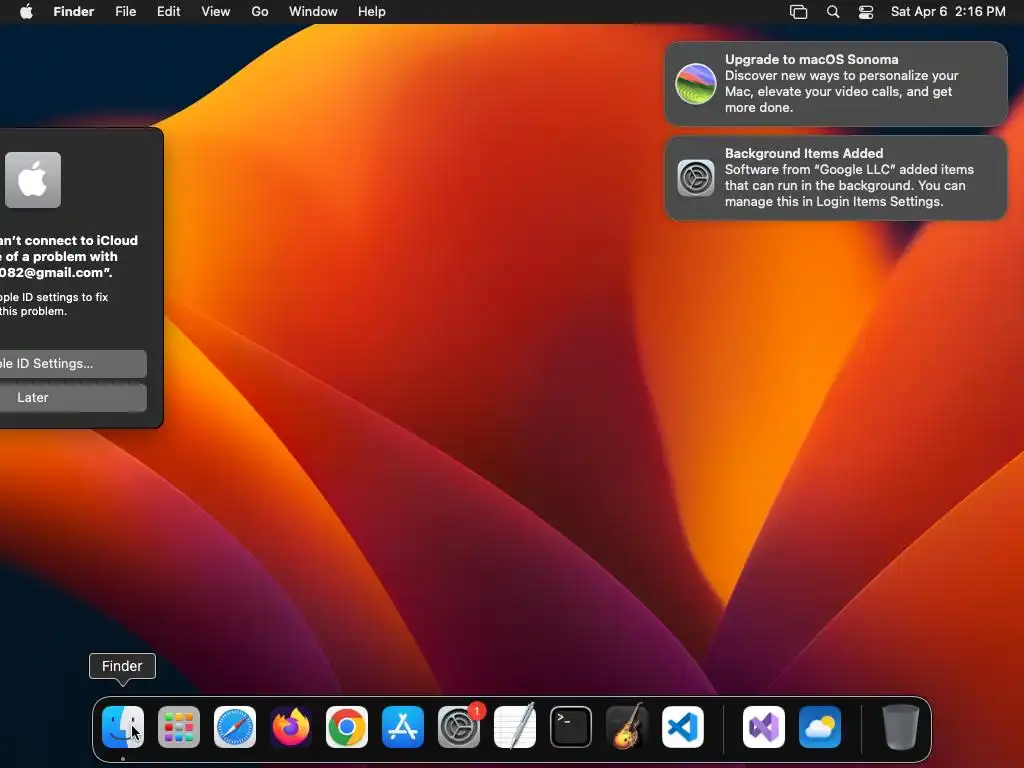The image size is (1024, 768).
Task: Click the gear icon in Background Items notification
Action: tap(696, 178)
